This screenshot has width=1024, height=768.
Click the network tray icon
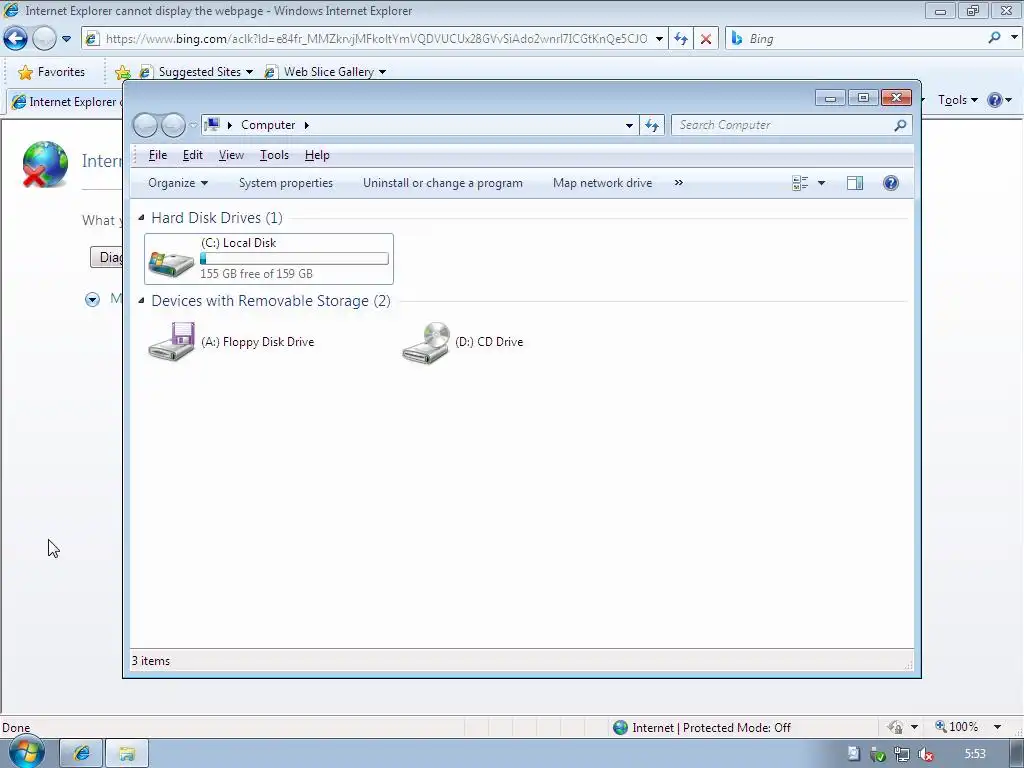(x=901, y=754)
